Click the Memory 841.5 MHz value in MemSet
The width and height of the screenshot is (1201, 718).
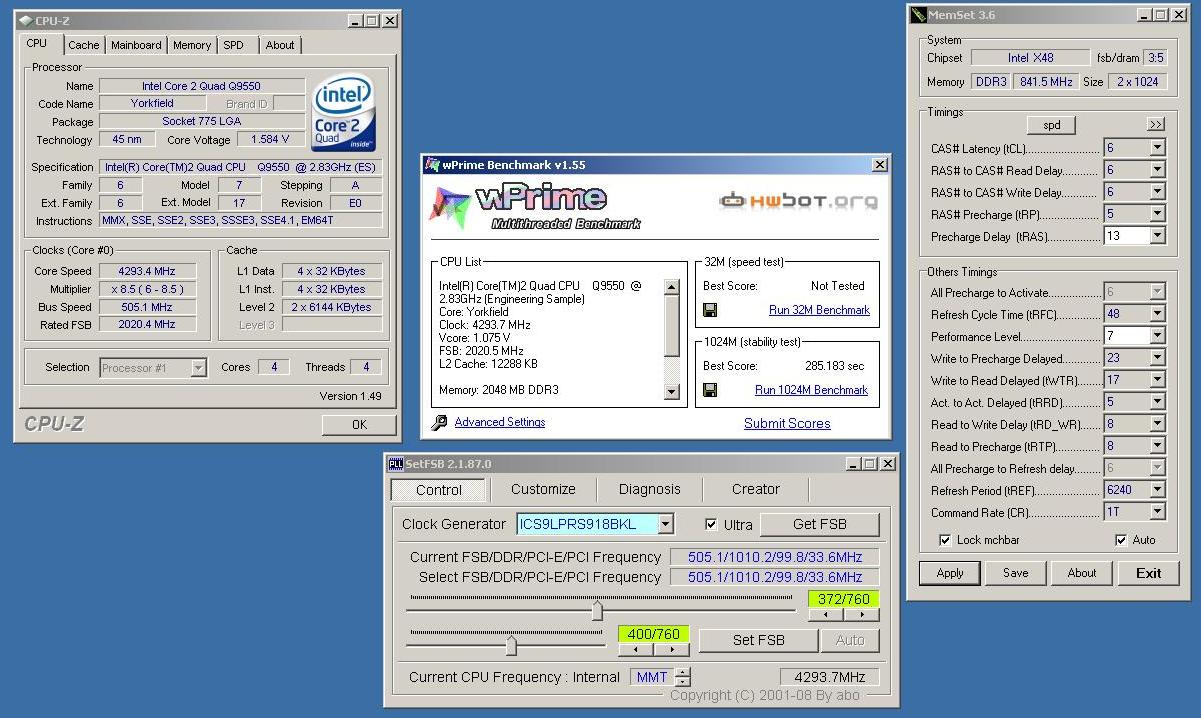tap(1044, 82)
